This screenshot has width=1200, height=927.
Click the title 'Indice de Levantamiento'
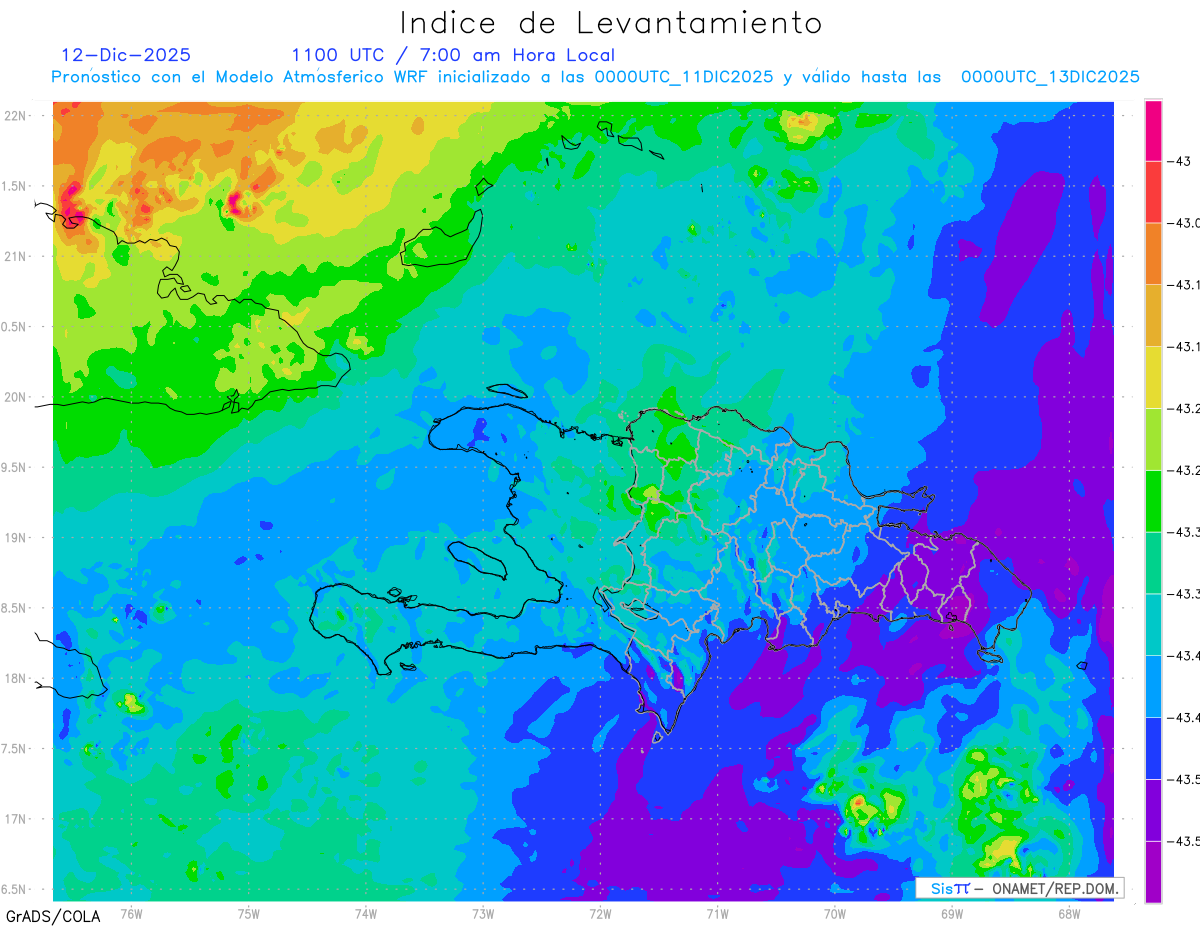click(x=611, y=23)
